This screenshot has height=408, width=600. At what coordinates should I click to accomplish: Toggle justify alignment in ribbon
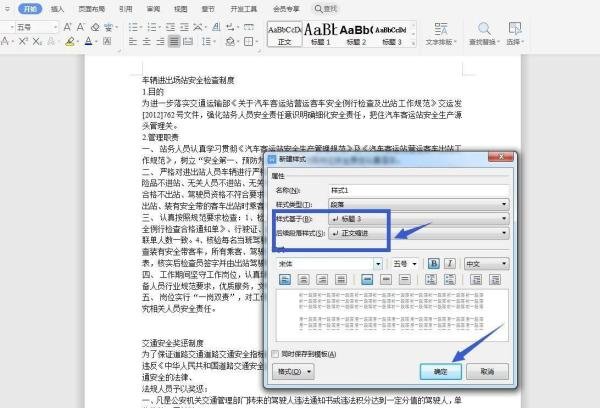tap(174, 41)
